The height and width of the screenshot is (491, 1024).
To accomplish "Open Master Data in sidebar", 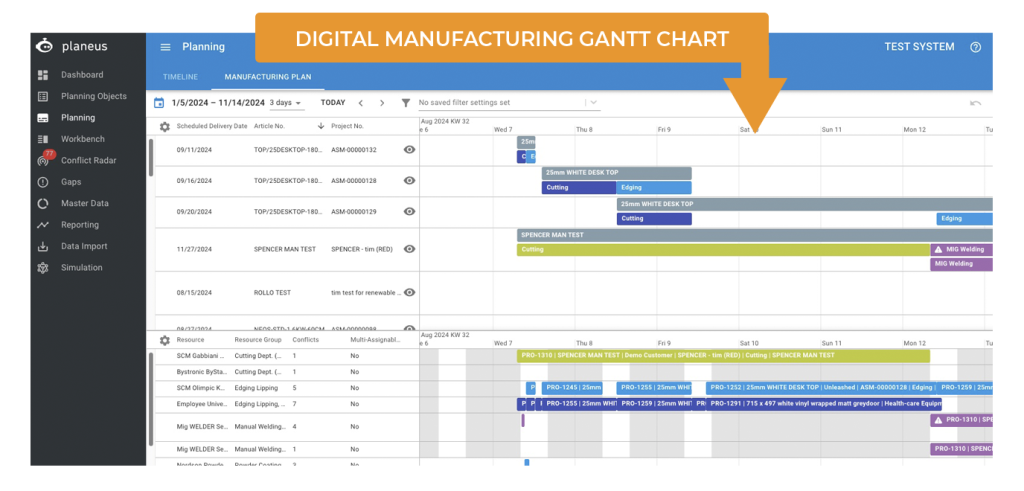I will (x=85, y=203).
